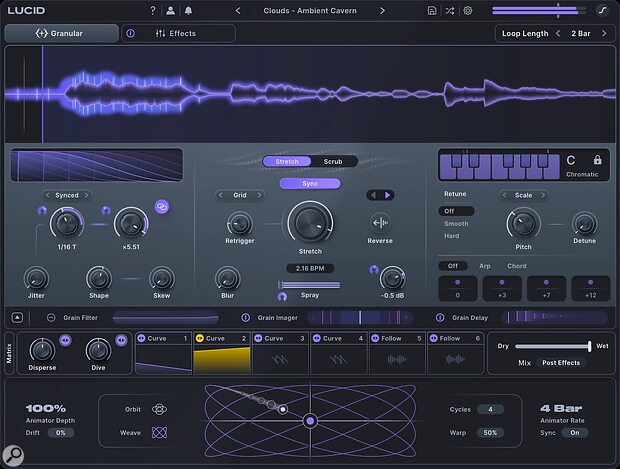Switch to the Granular tab
The image size is (620, 469).
point(61,34)
